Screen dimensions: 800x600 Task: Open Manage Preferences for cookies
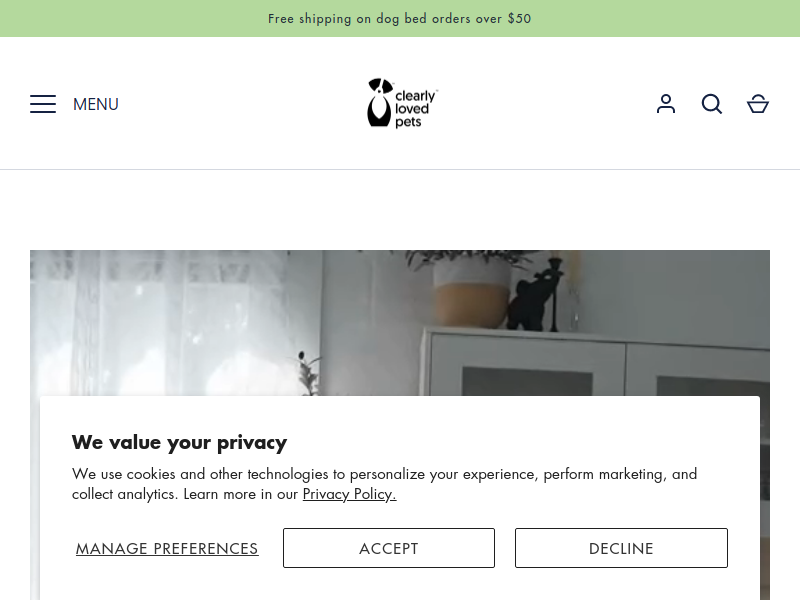click(x=167, y=548)
